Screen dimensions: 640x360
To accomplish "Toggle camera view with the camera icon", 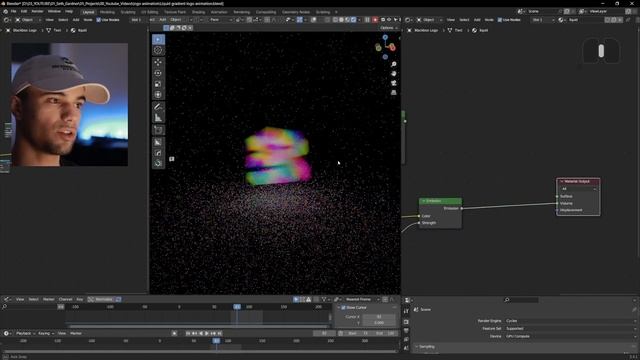I will pyautogui.click(x=393, y=83).
